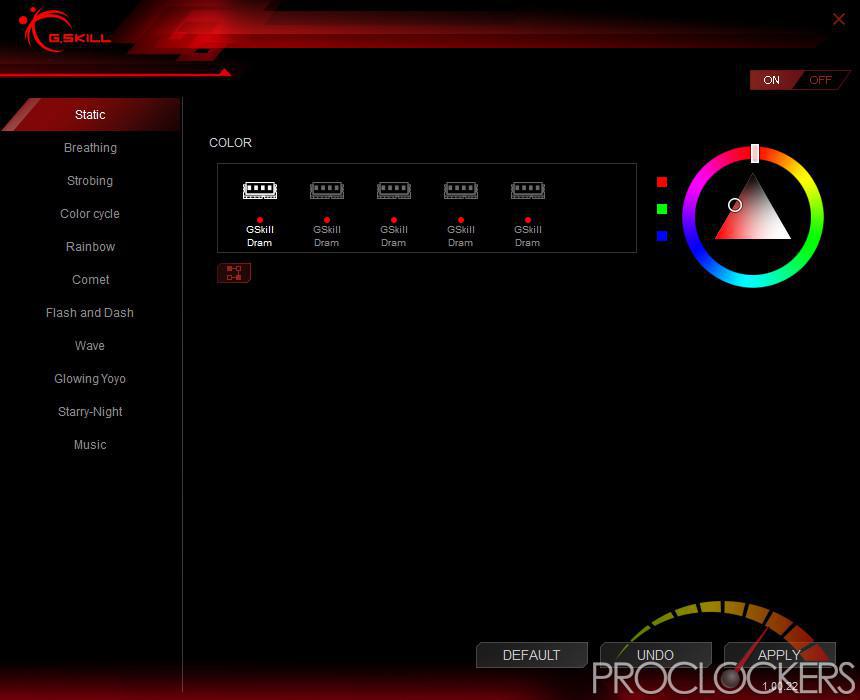This screenshot has width=860, height=700.
Task: Click the UNDO button
Action: (655, 655)
